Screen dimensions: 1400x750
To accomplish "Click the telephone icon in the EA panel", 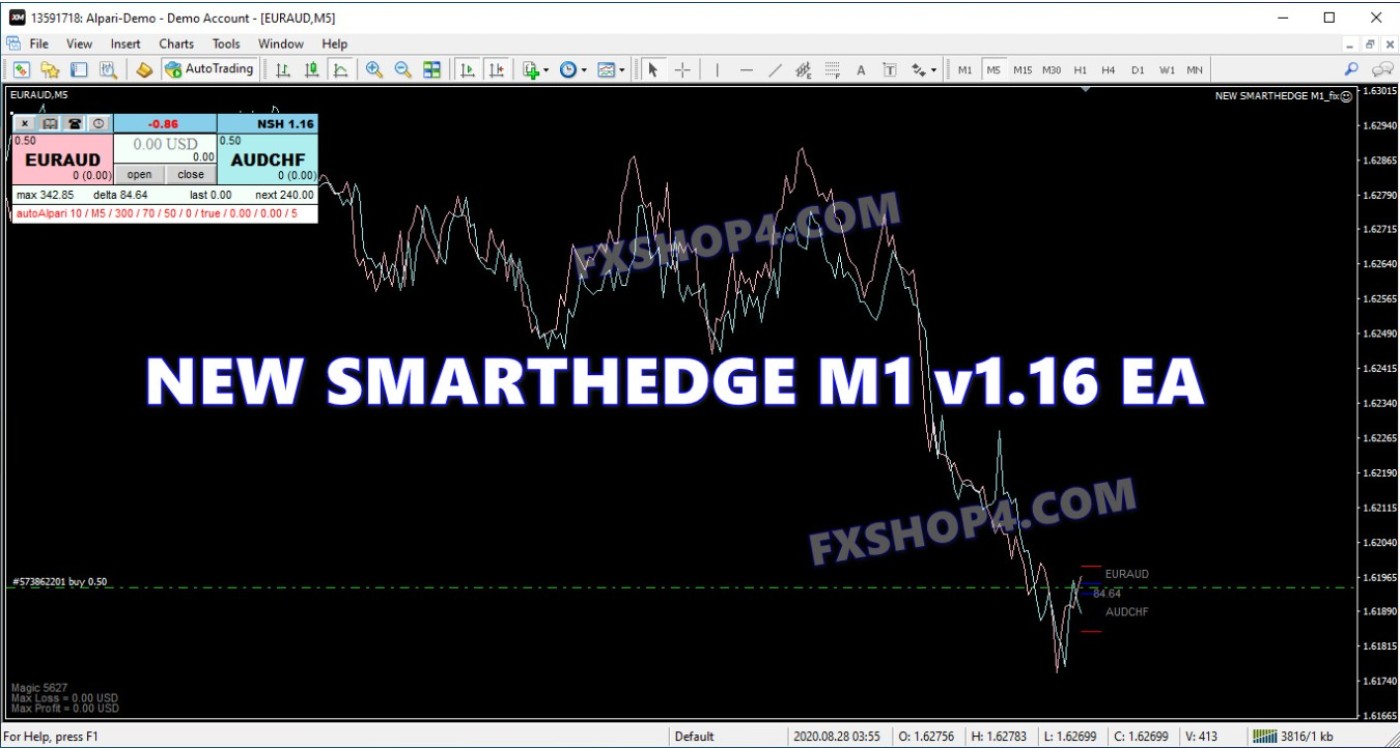I will [74, 124].
